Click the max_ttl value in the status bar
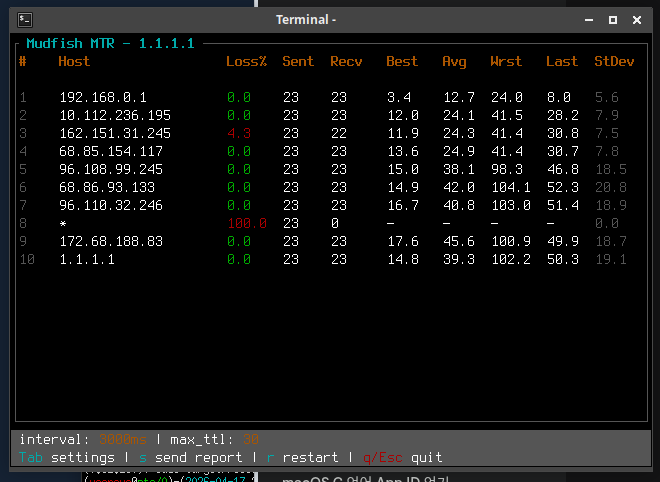This screenshot has width=660, height=482. click(250, 439)
